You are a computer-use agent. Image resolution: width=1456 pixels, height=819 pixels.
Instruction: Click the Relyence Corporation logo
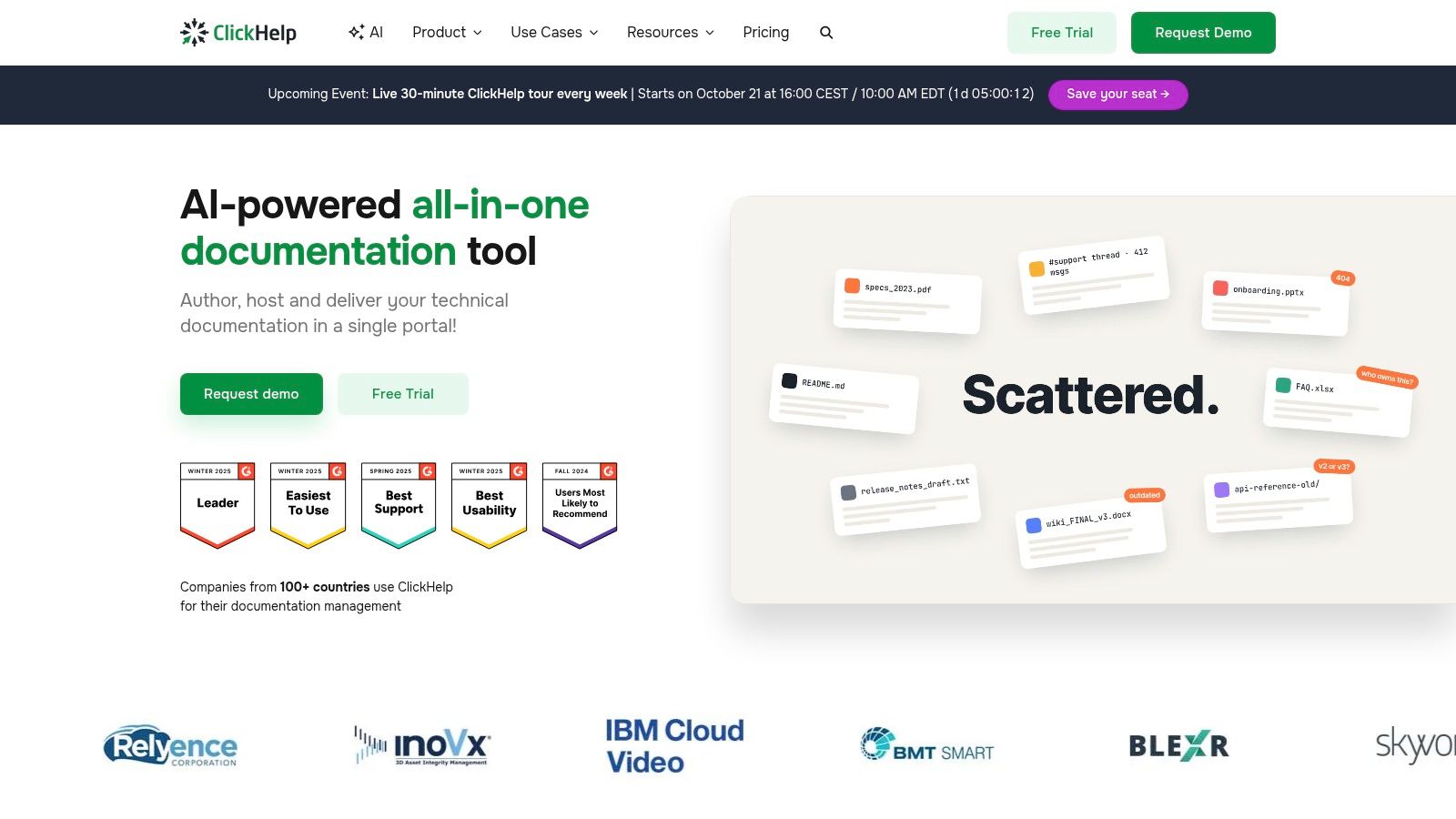[170, 746]
